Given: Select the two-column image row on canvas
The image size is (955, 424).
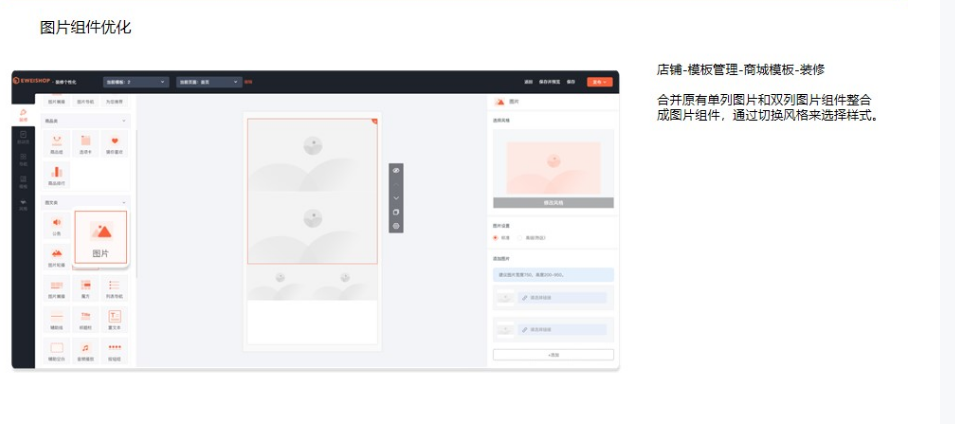Looking at the screenshot, I should click(x=312, y=283).
